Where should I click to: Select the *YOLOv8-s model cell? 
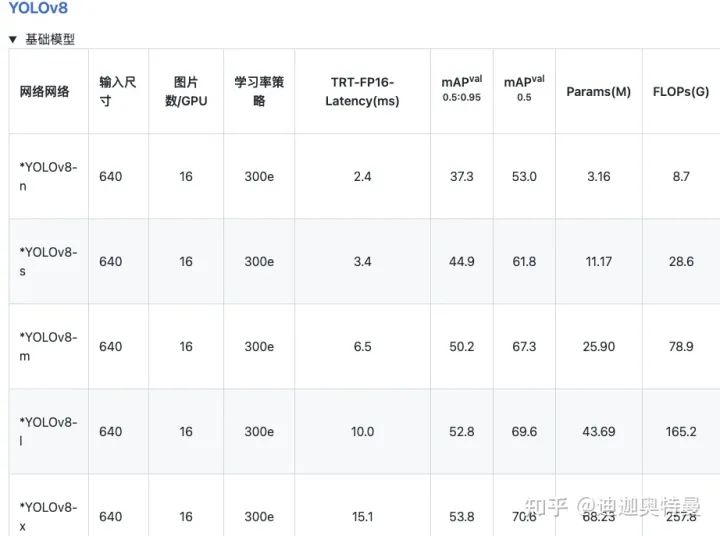[x=48, y=261]
